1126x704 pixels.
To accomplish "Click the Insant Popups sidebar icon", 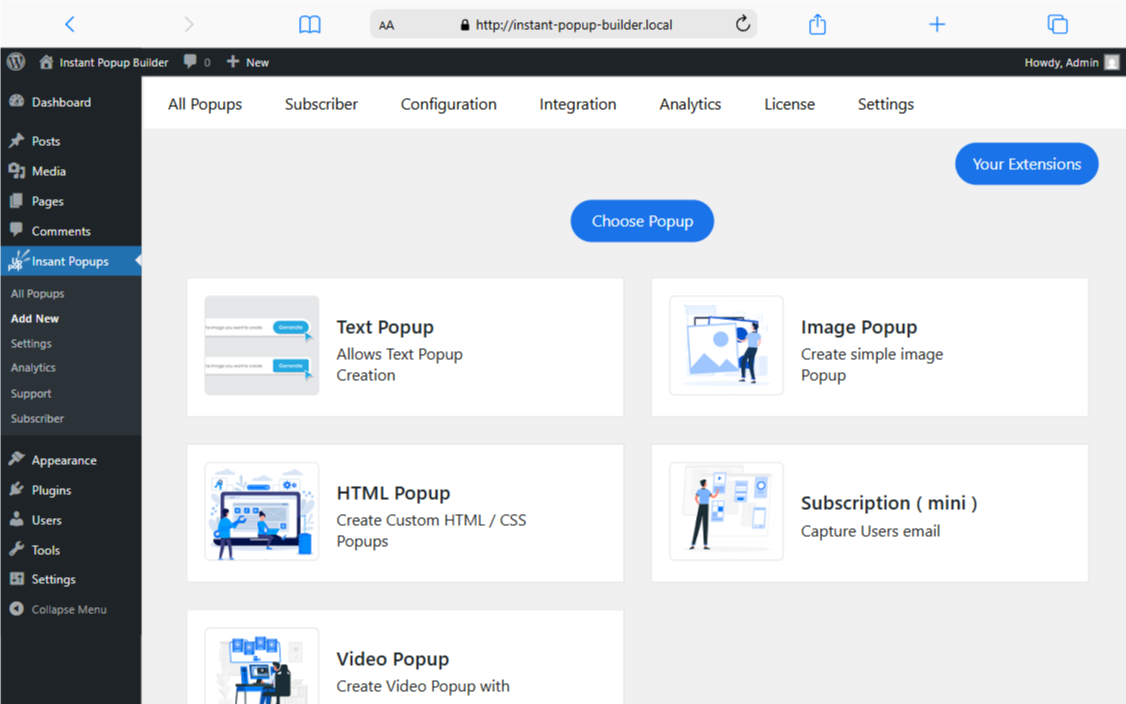I will [x=19, y=261].
